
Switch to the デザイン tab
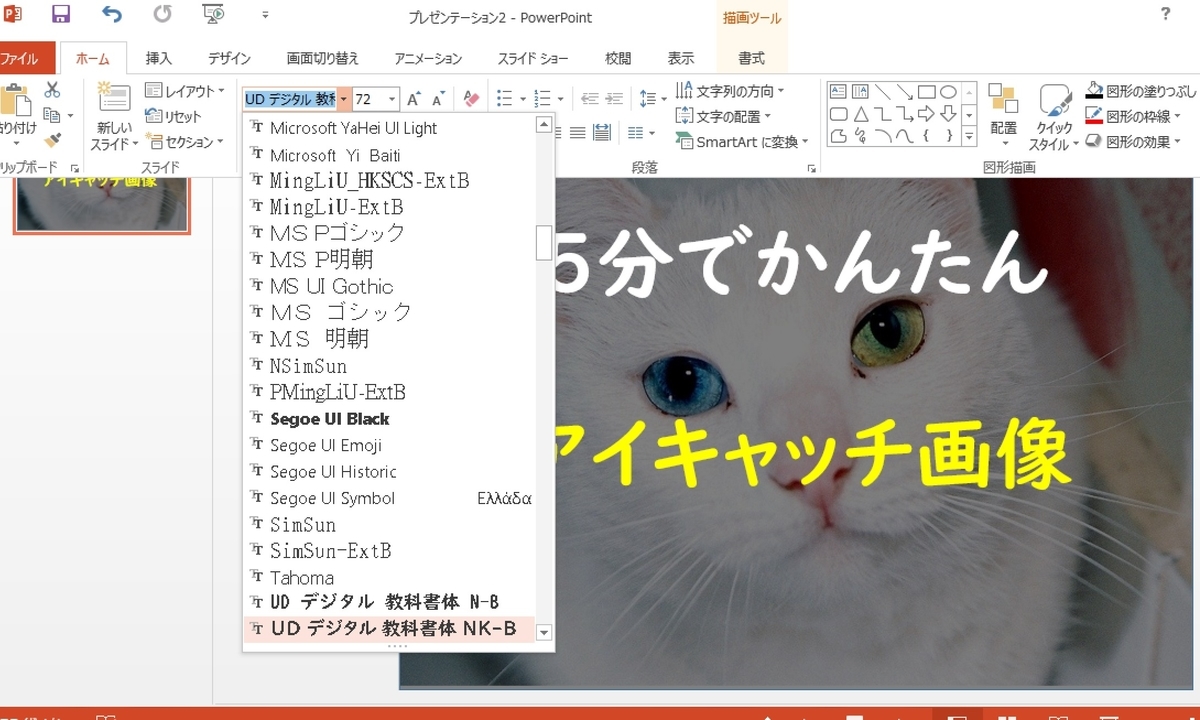point(229,58)
